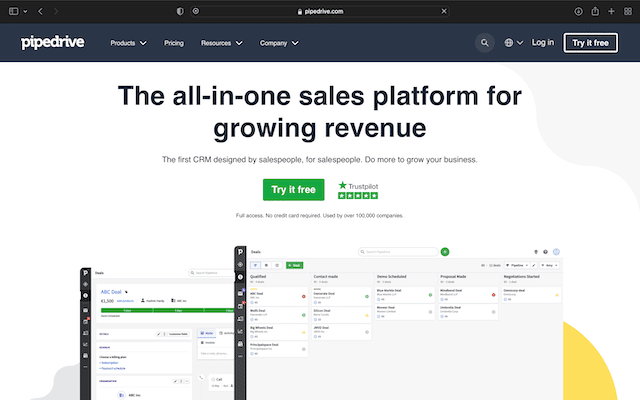The image size is (640, 400).
Task: Open the Pricing page
Action: 174,43
